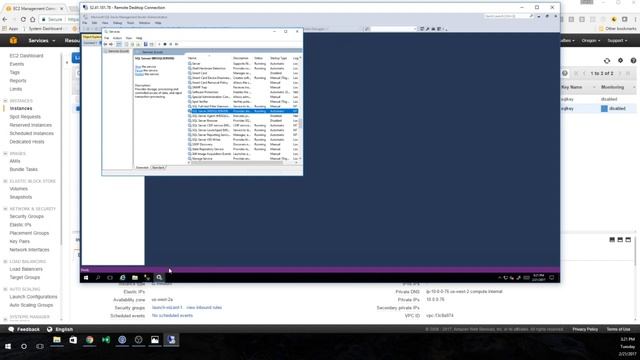Viewport: 640px width, 360px height.
Task: Open Remote Desktop icon on host taskbar
Action: pos(171,340)
